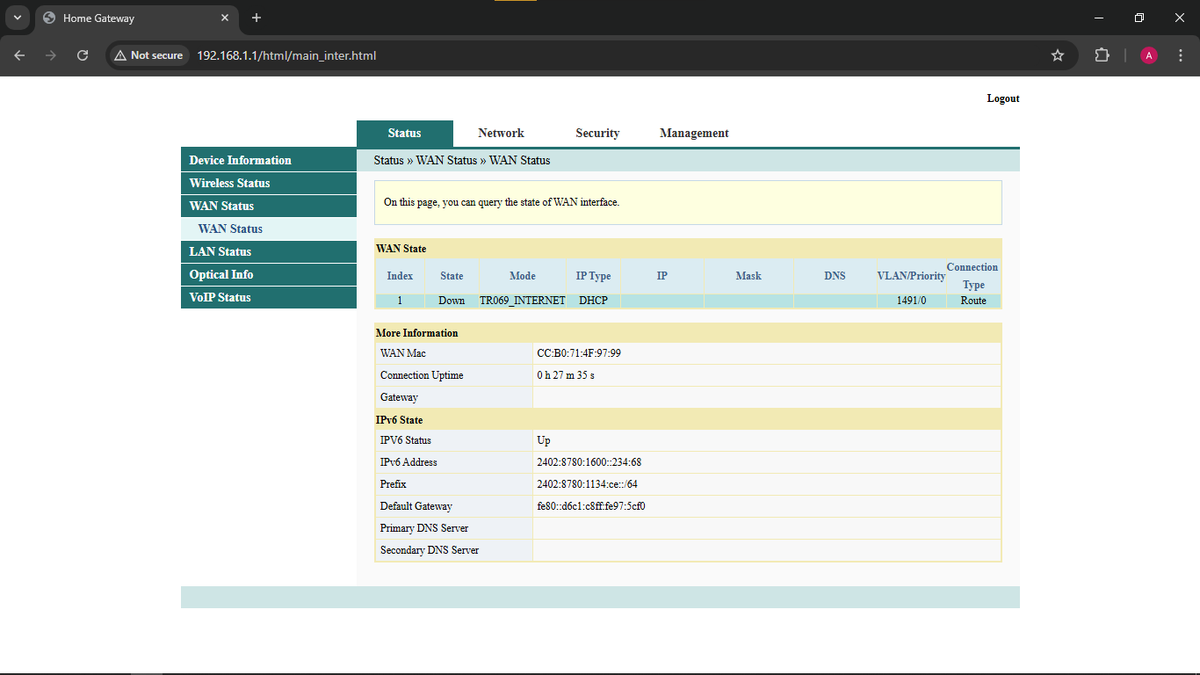
Task: Click the Connection Type column header
Action: pyautogui.click(x=972, y=276)
